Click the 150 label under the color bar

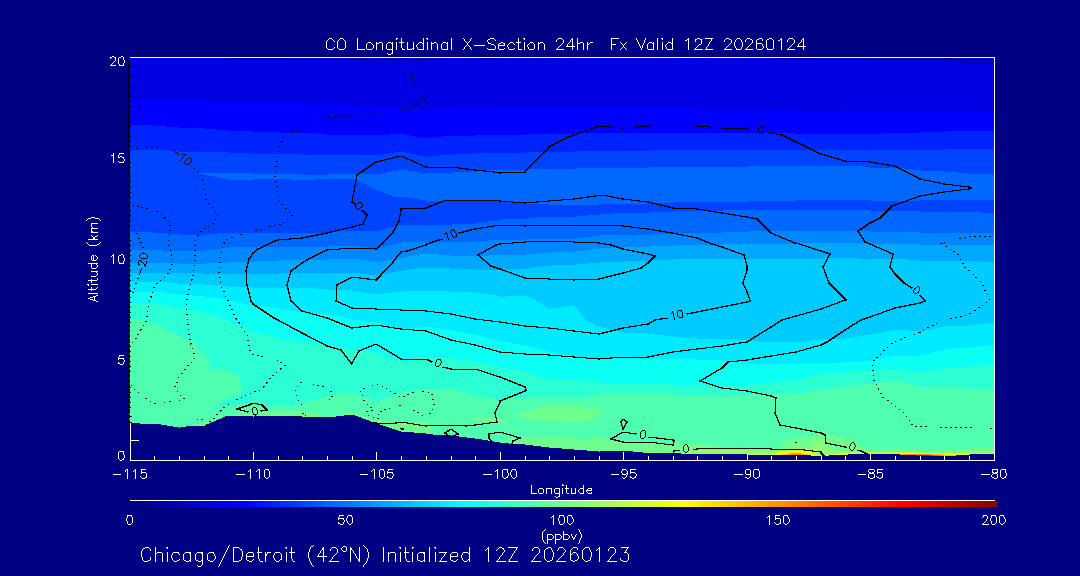tap(777, 520)
